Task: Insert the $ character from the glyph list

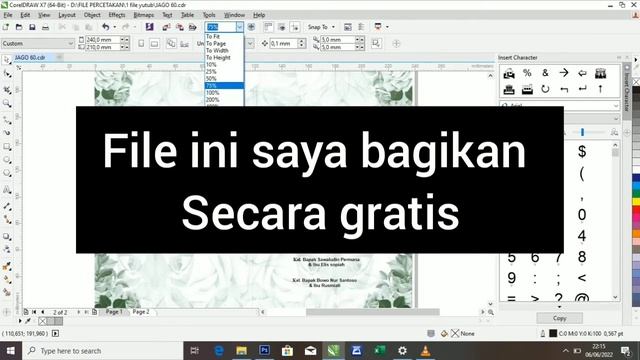Action: click(x=582, y=151)
